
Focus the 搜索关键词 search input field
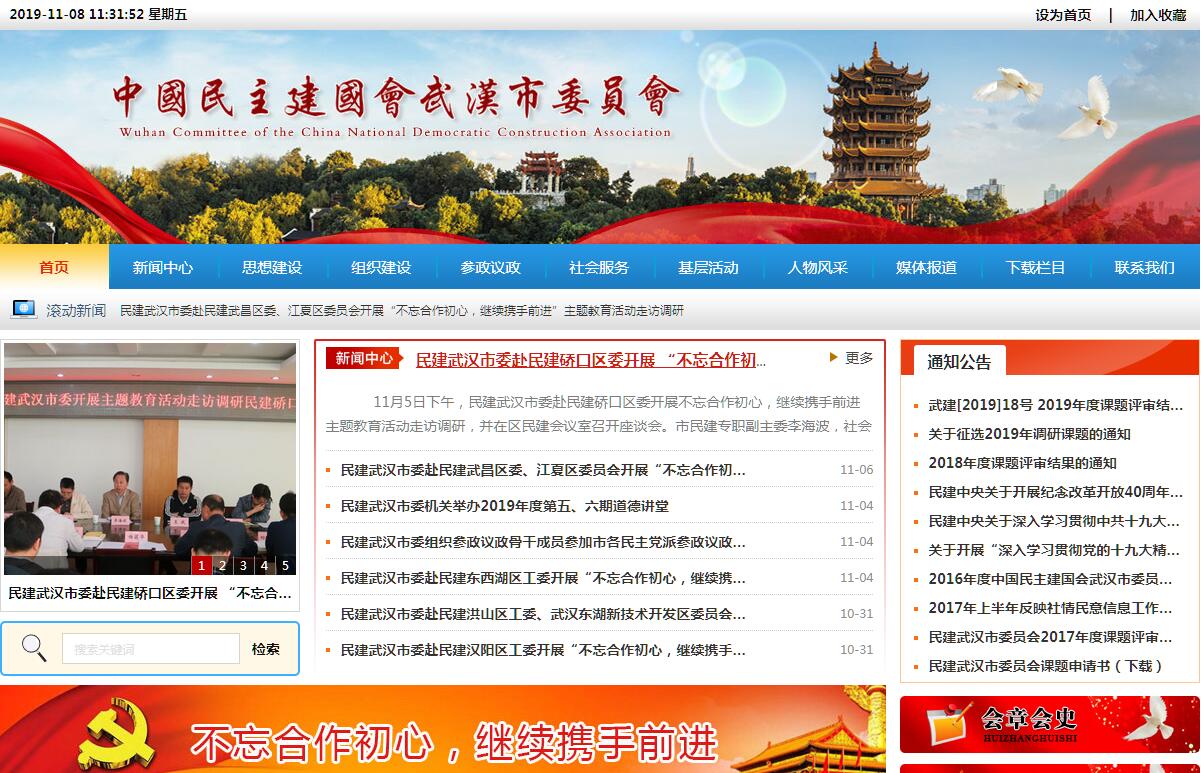150,649
